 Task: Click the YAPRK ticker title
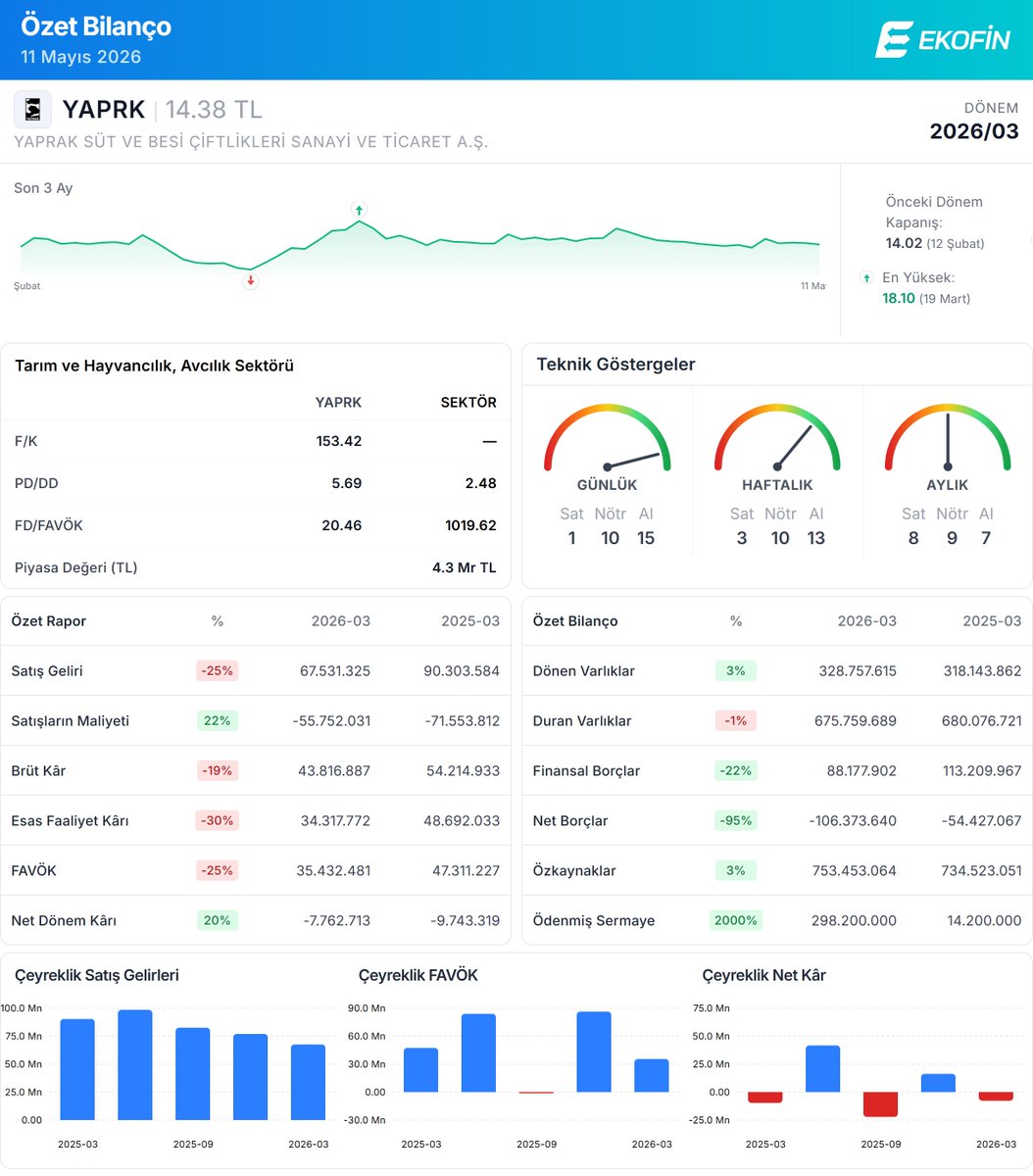(104, 110)
